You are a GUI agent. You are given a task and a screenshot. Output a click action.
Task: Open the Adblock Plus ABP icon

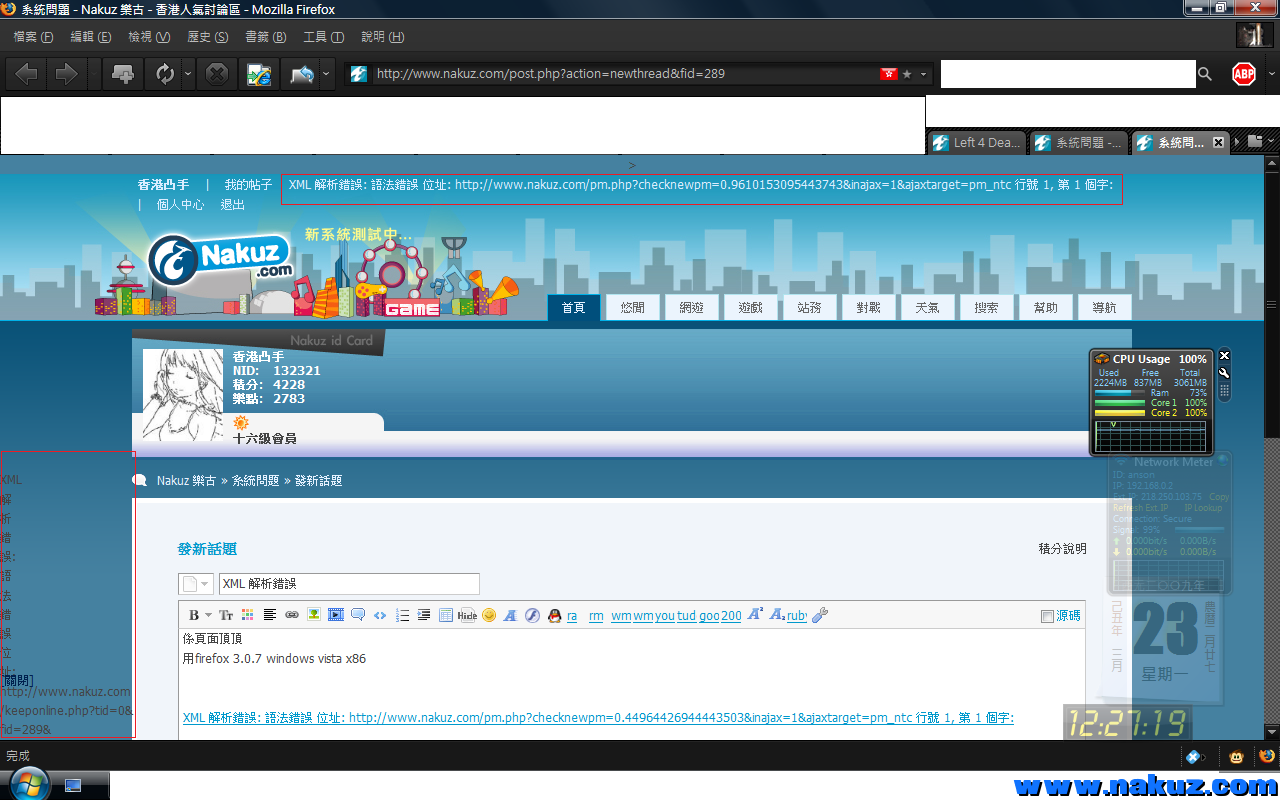(1244, 74)
